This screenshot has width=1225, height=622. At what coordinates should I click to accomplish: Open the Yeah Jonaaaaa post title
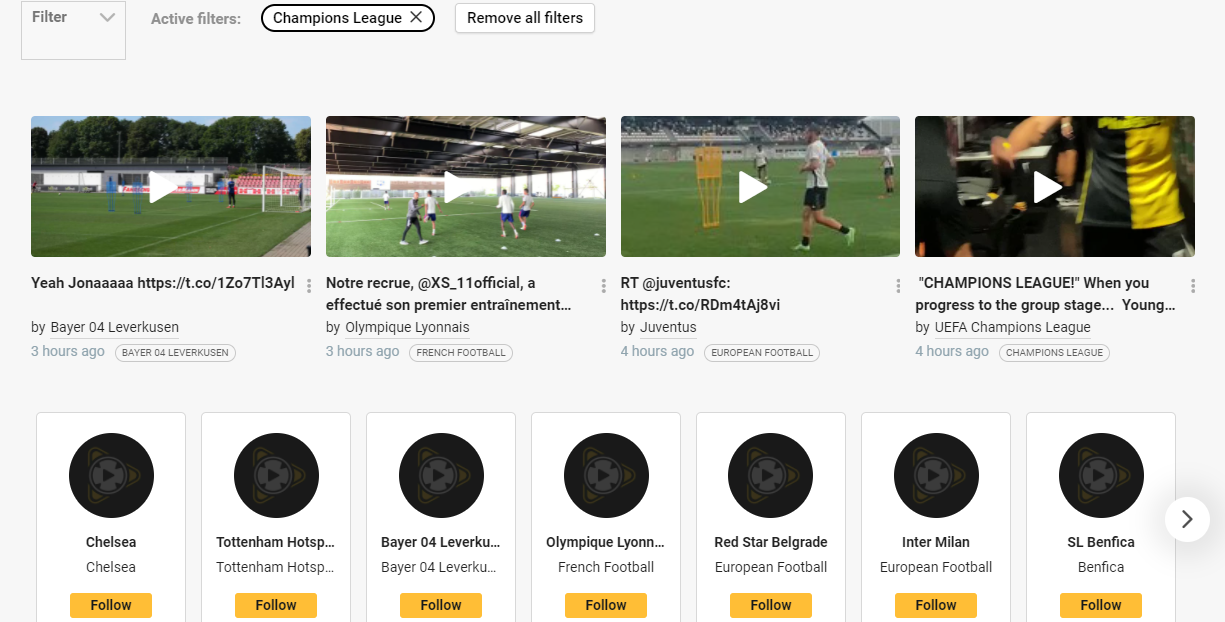(x=163, y=283)
